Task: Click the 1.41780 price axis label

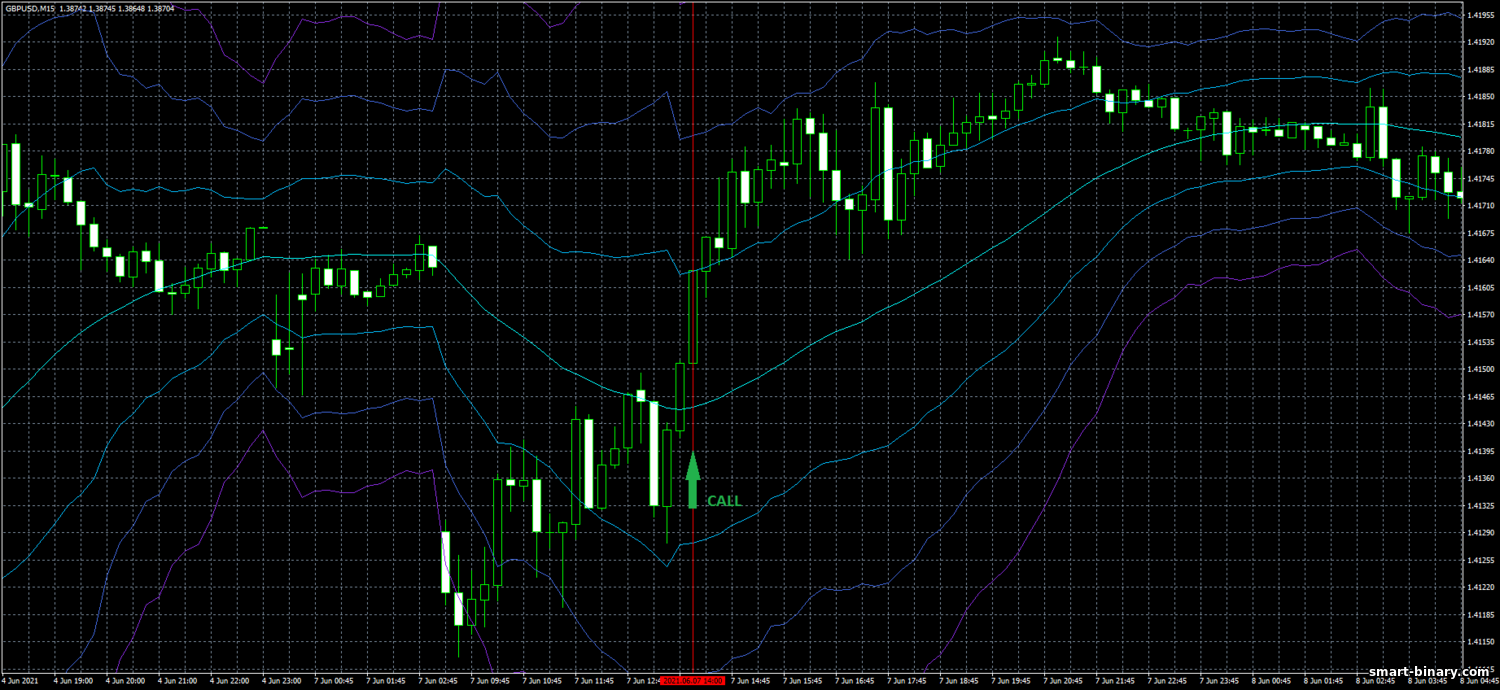Action: coord(1479,151)
